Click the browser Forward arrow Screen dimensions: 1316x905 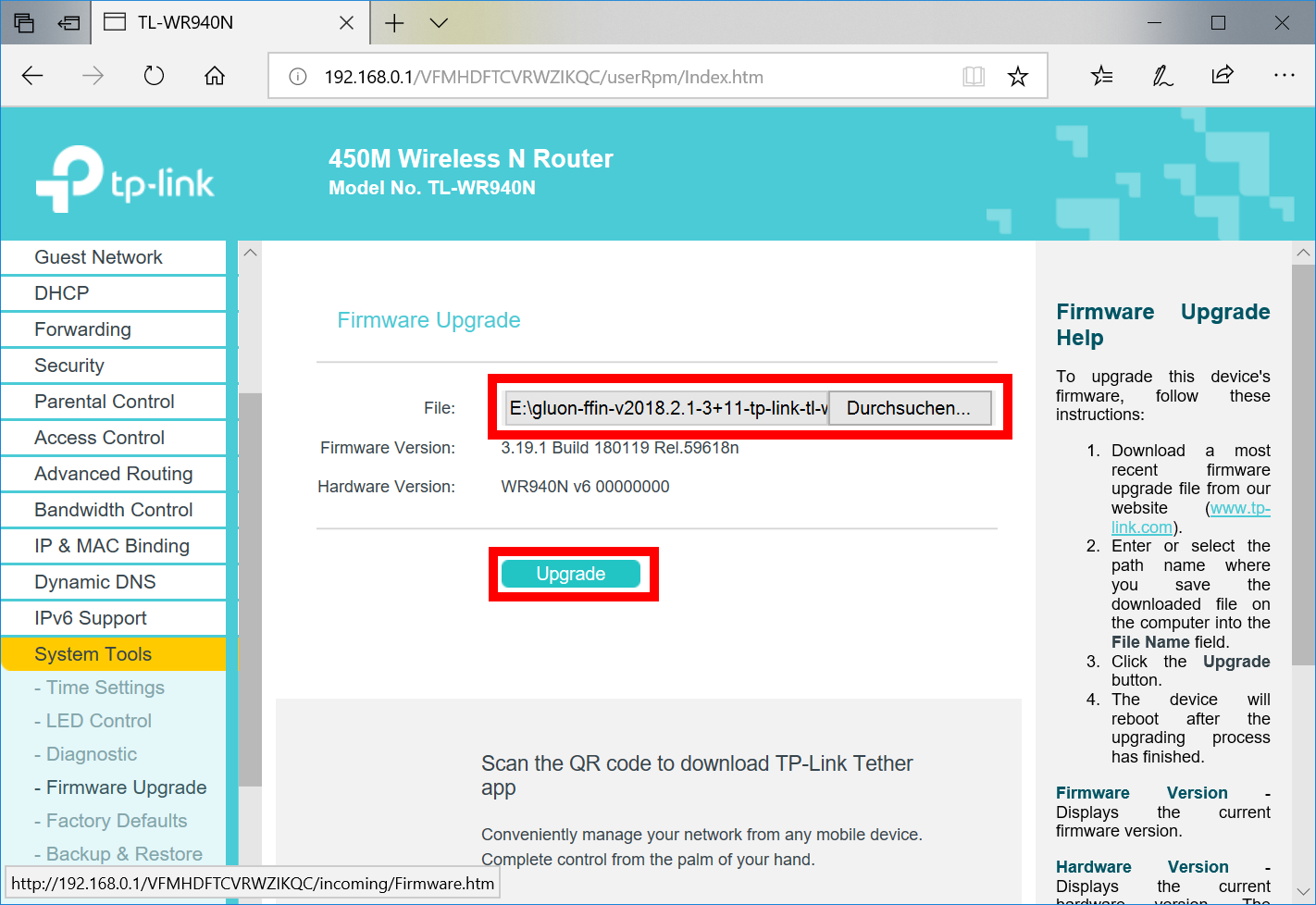[93, 76]
